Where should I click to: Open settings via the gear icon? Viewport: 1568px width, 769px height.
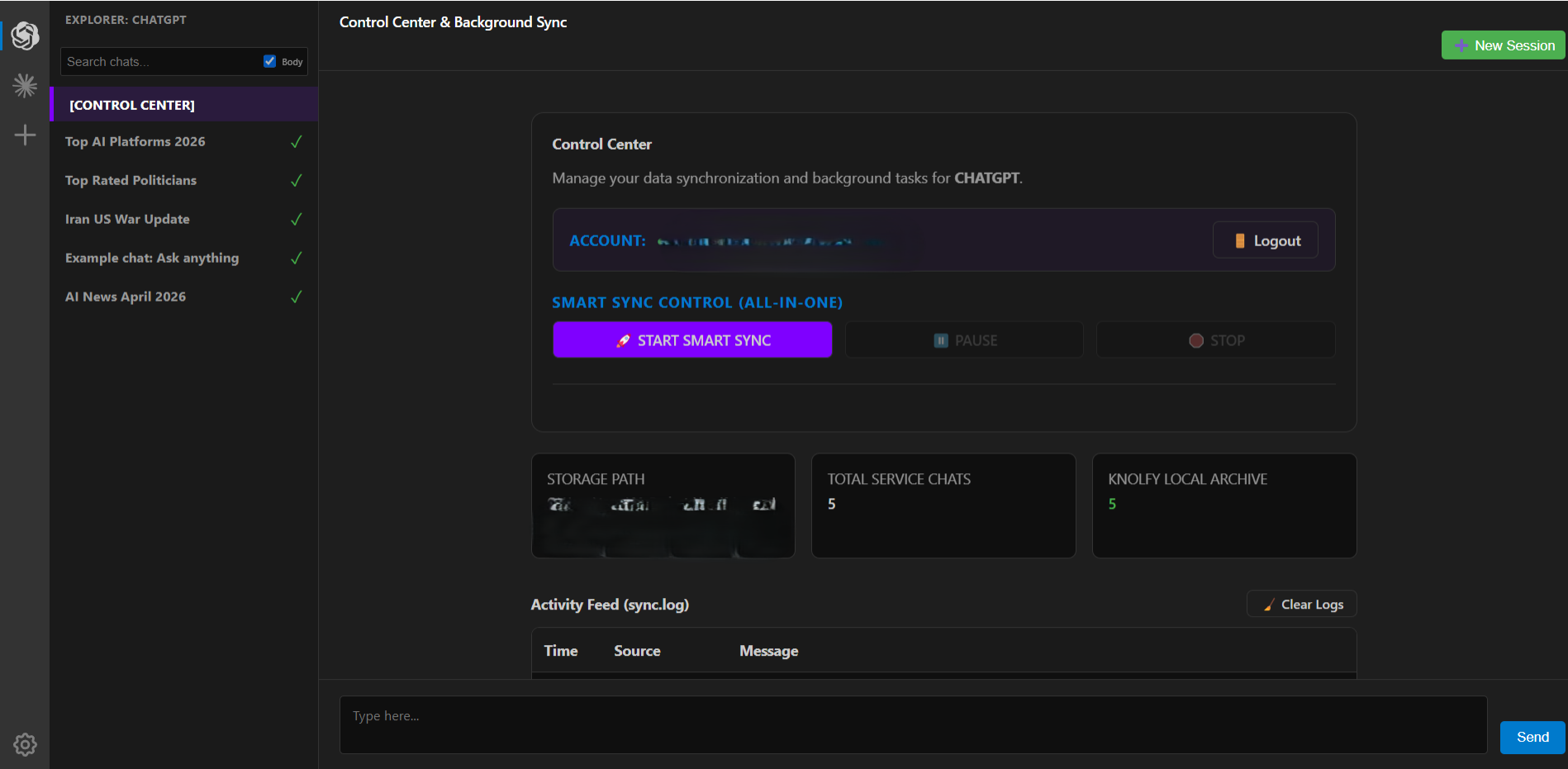pos(25,744)
